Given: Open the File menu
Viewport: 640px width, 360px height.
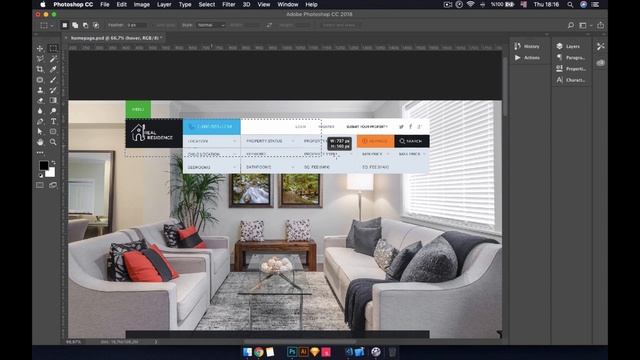Looking at the screenshot, I should point(105,4).
